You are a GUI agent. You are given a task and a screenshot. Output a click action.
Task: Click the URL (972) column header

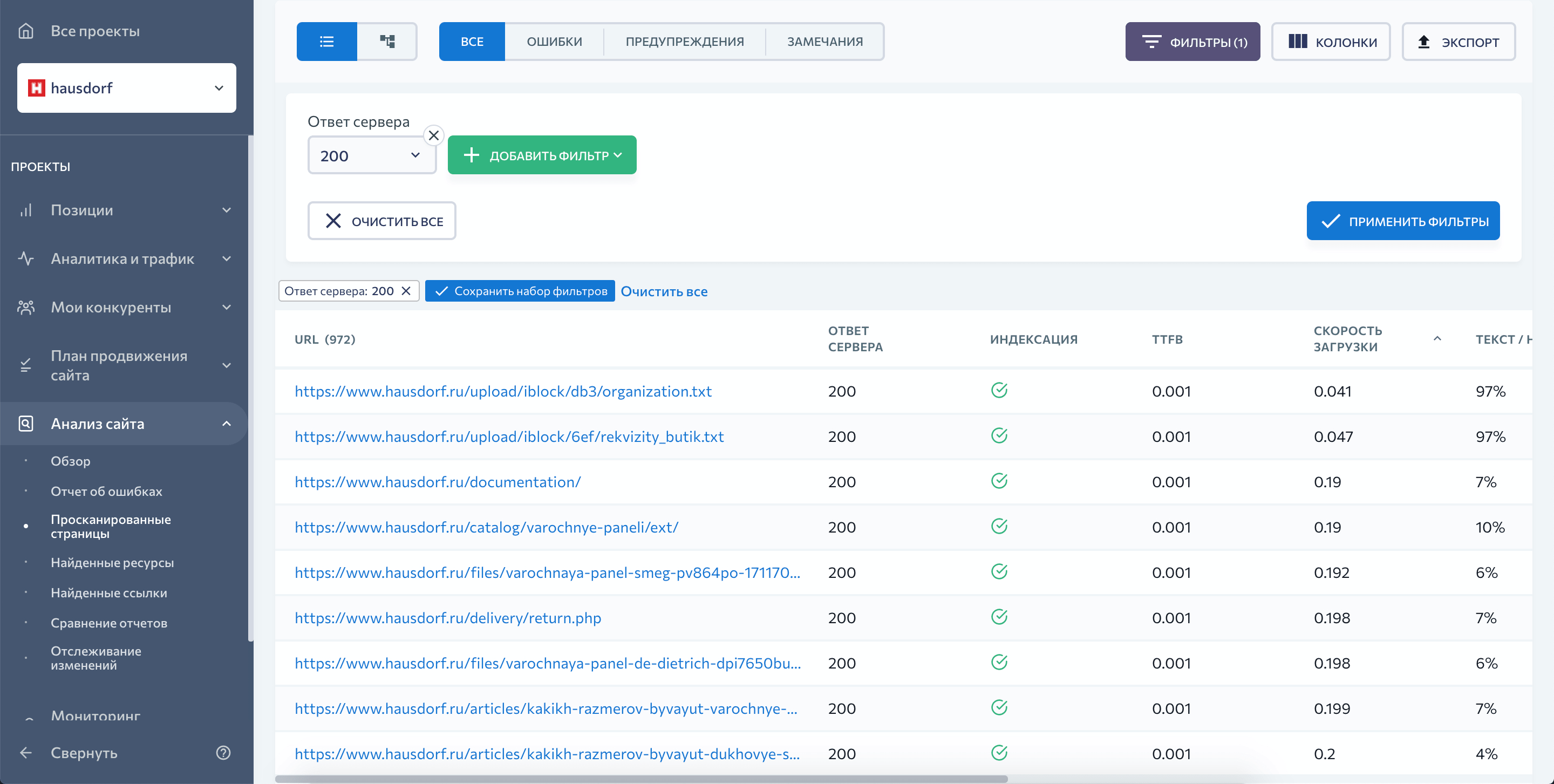(x=324, y=339)
